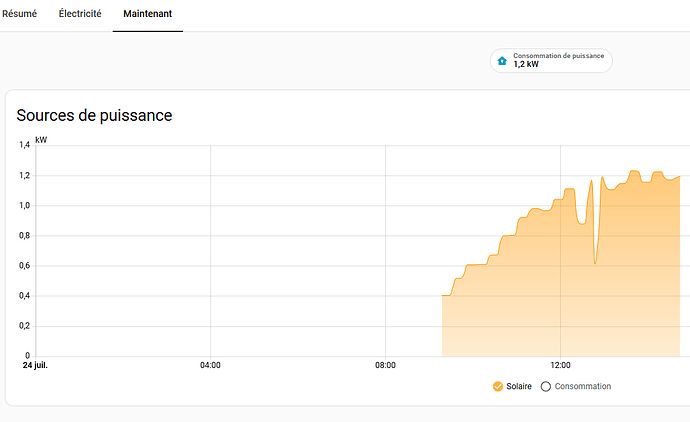The height and width of the screenshot is (422, 690).
Task: Open the Résumé tab
Action: [x=19, y=14]
